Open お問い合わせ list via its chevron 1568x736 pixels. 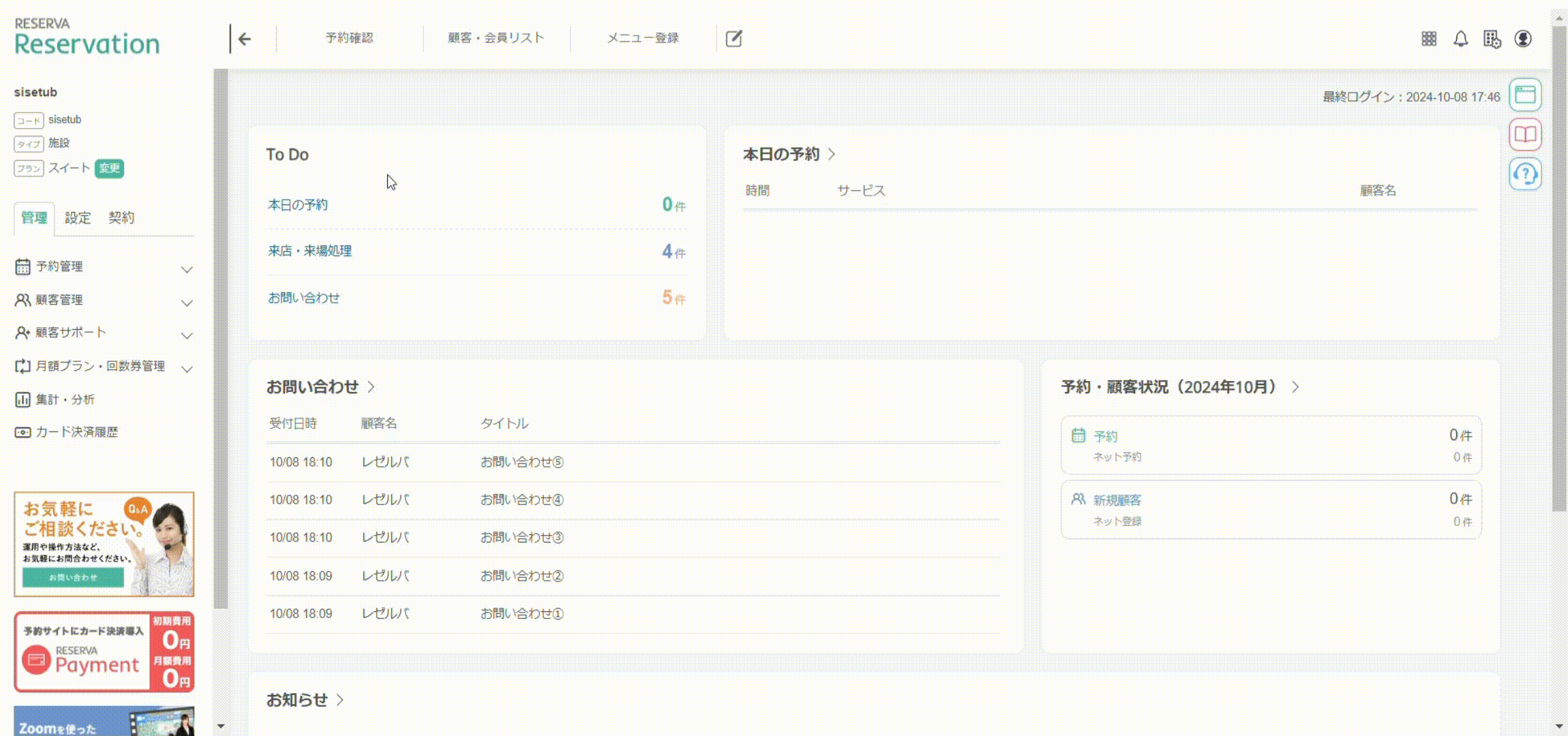click(x=372, y=387)
